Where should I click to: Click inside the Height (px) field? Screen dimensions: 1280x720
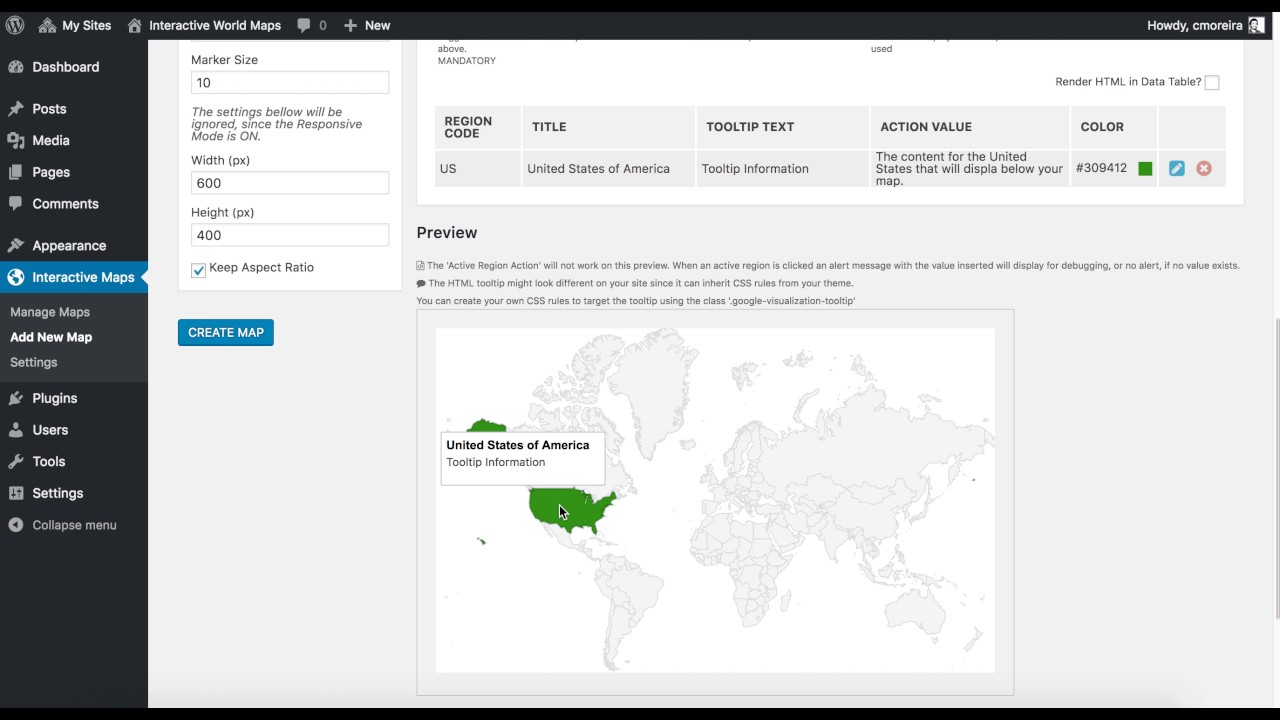coord(289,235)
